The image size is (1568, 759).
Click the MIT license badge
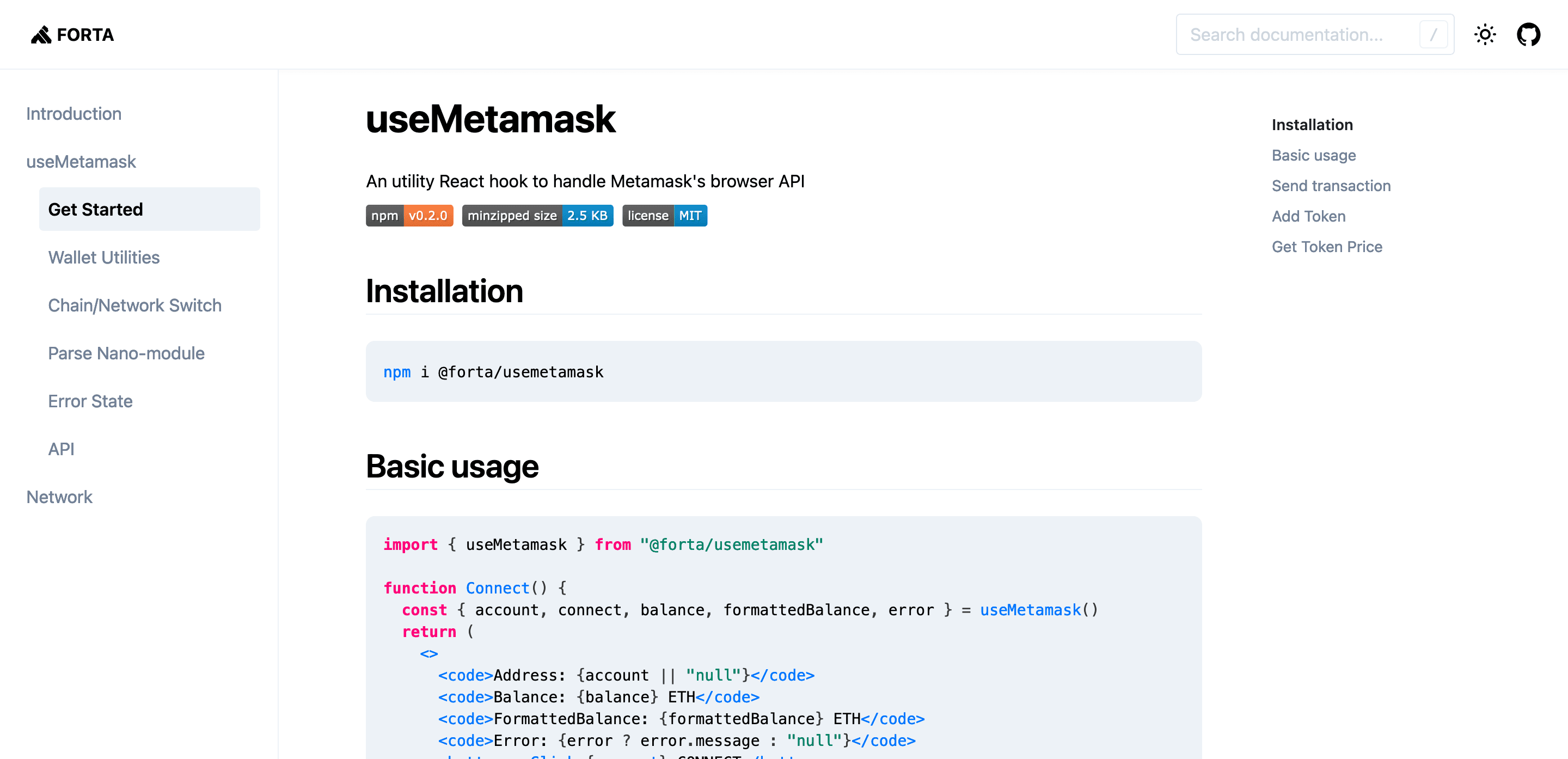664,216
